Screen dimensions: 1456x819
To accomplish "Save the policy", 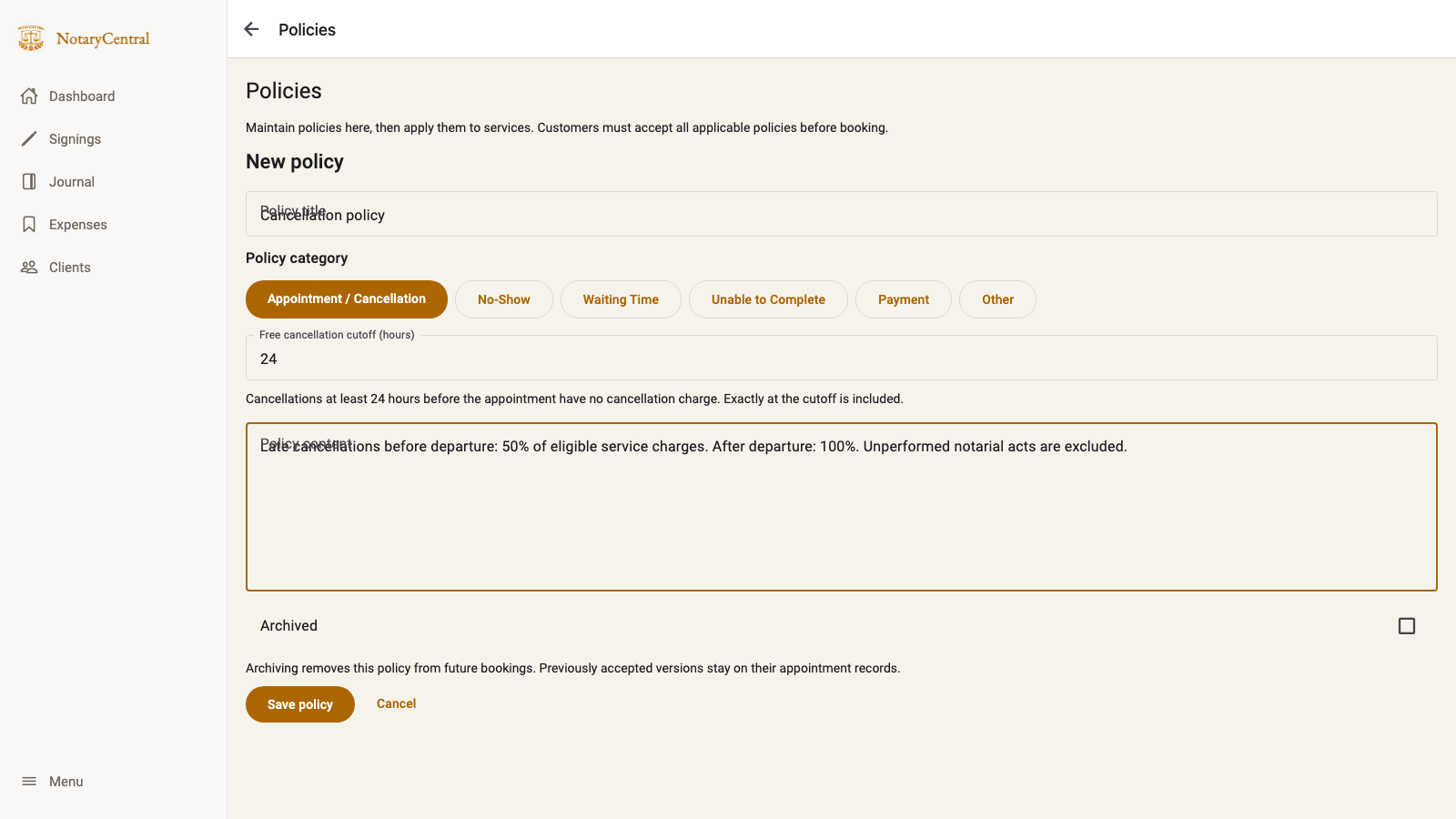I will tap(300, 704).
